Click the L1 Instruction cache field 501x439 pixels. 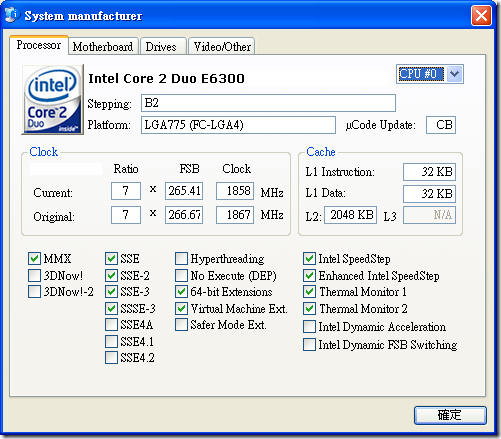coord(429,172)
